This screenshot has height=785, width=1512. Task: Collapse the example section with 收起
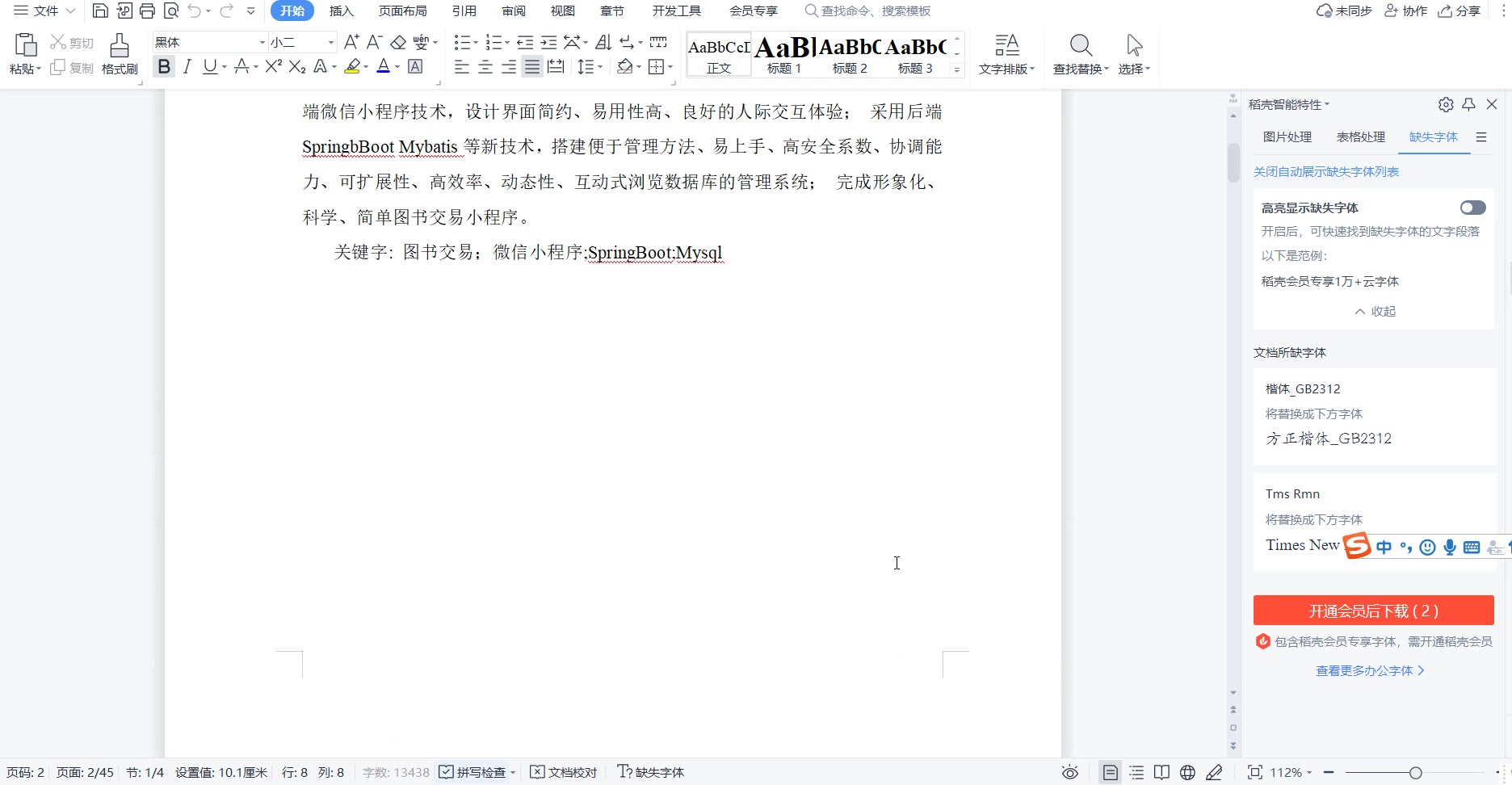tap(1375, 312)
